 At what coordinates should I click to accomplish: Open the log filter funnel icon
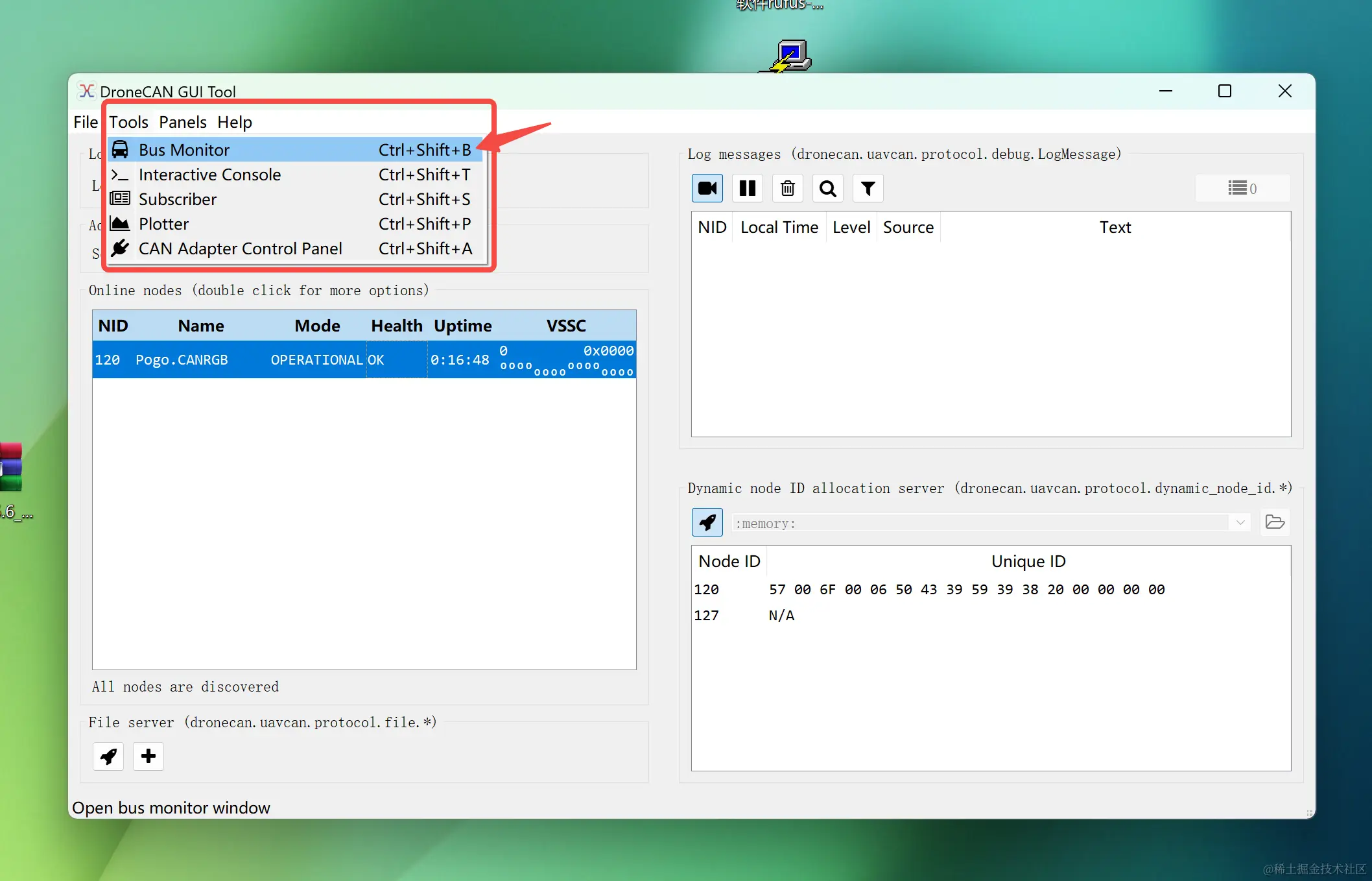click(x=868, y=189)
